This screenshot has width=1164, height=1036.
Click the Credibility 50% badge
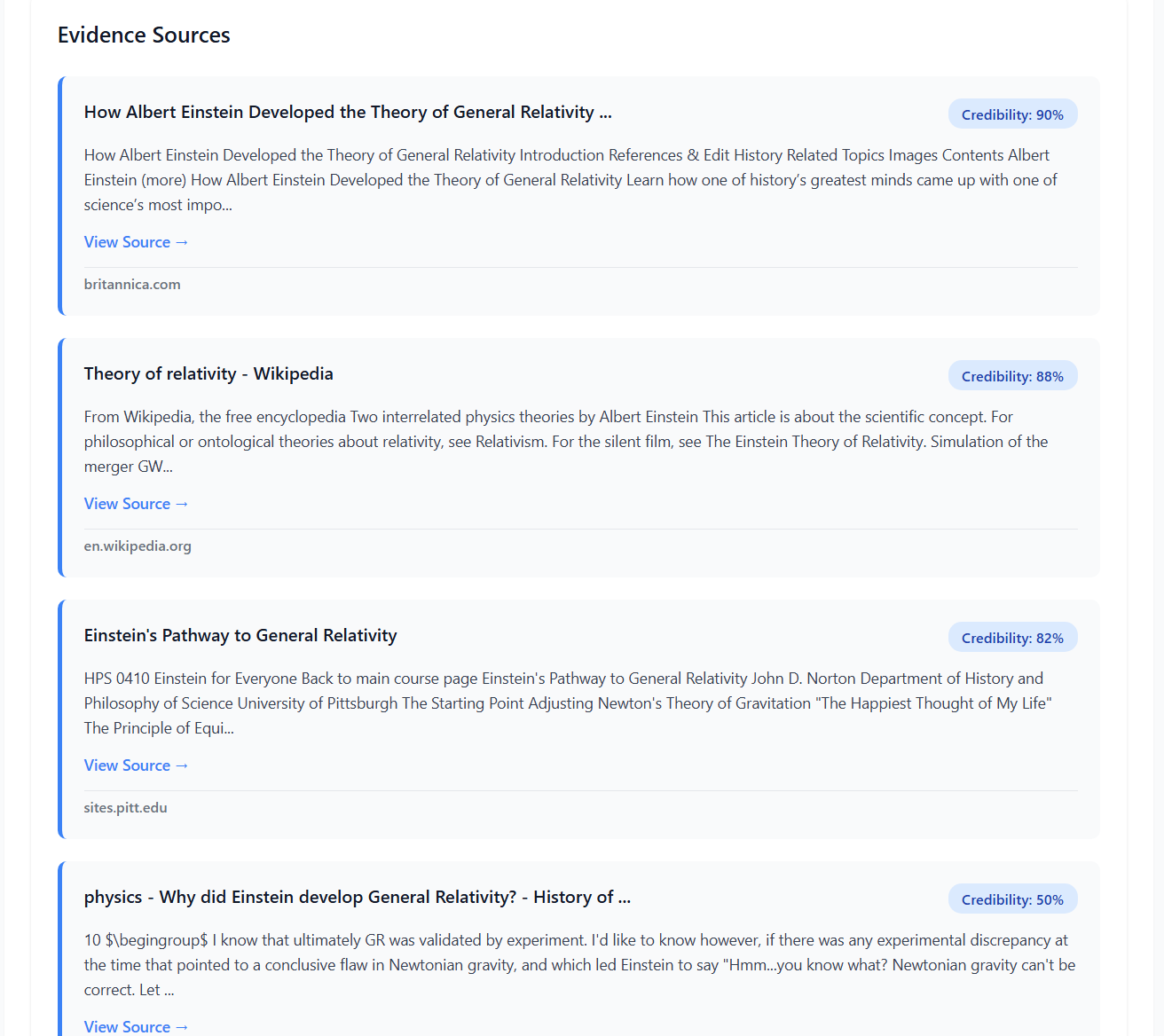[1012, 899]
